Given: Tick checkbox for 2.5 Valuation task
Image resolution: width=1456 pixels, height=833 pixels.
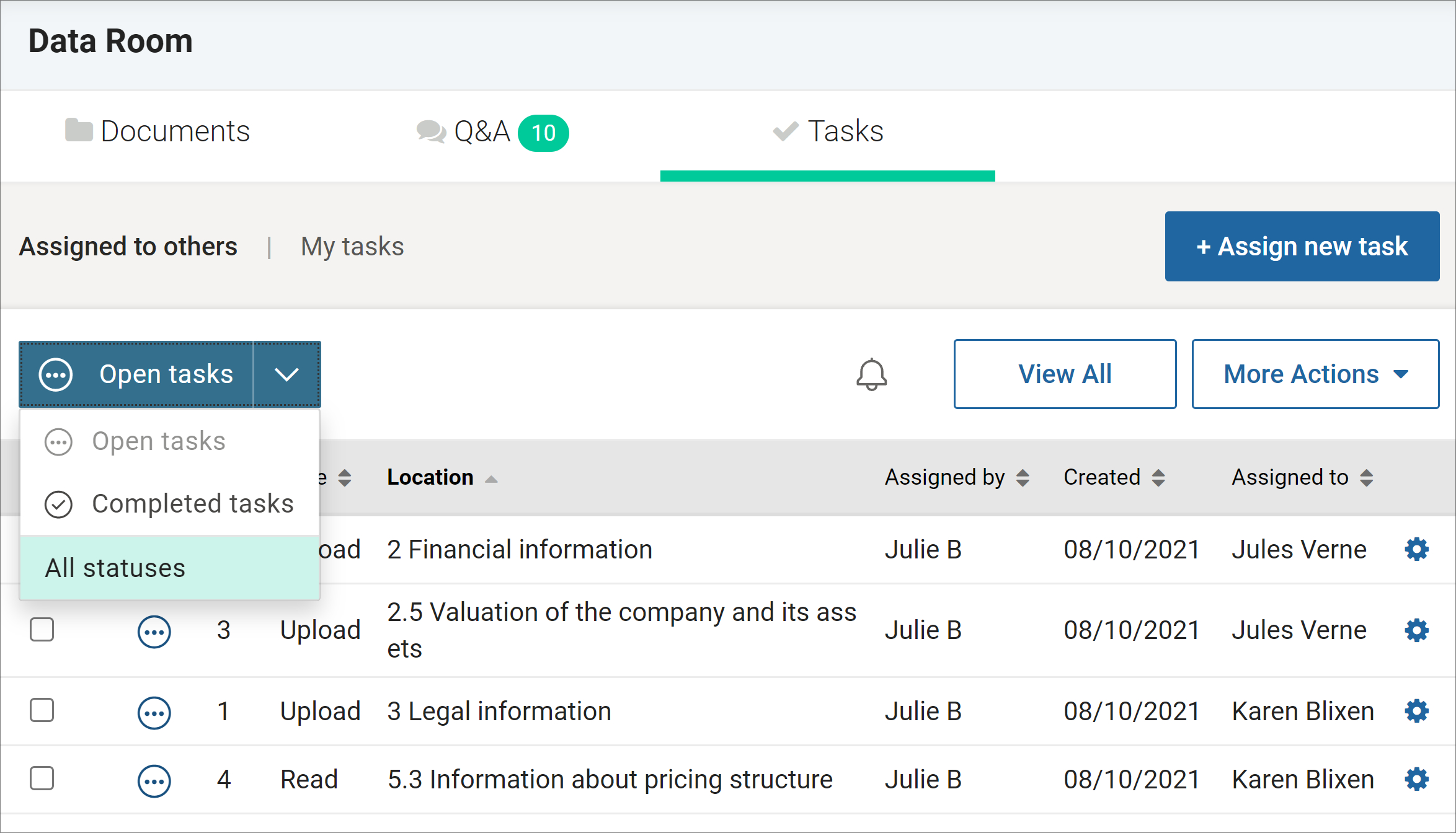Looking at the screenshot, I should tap(42, 630).
